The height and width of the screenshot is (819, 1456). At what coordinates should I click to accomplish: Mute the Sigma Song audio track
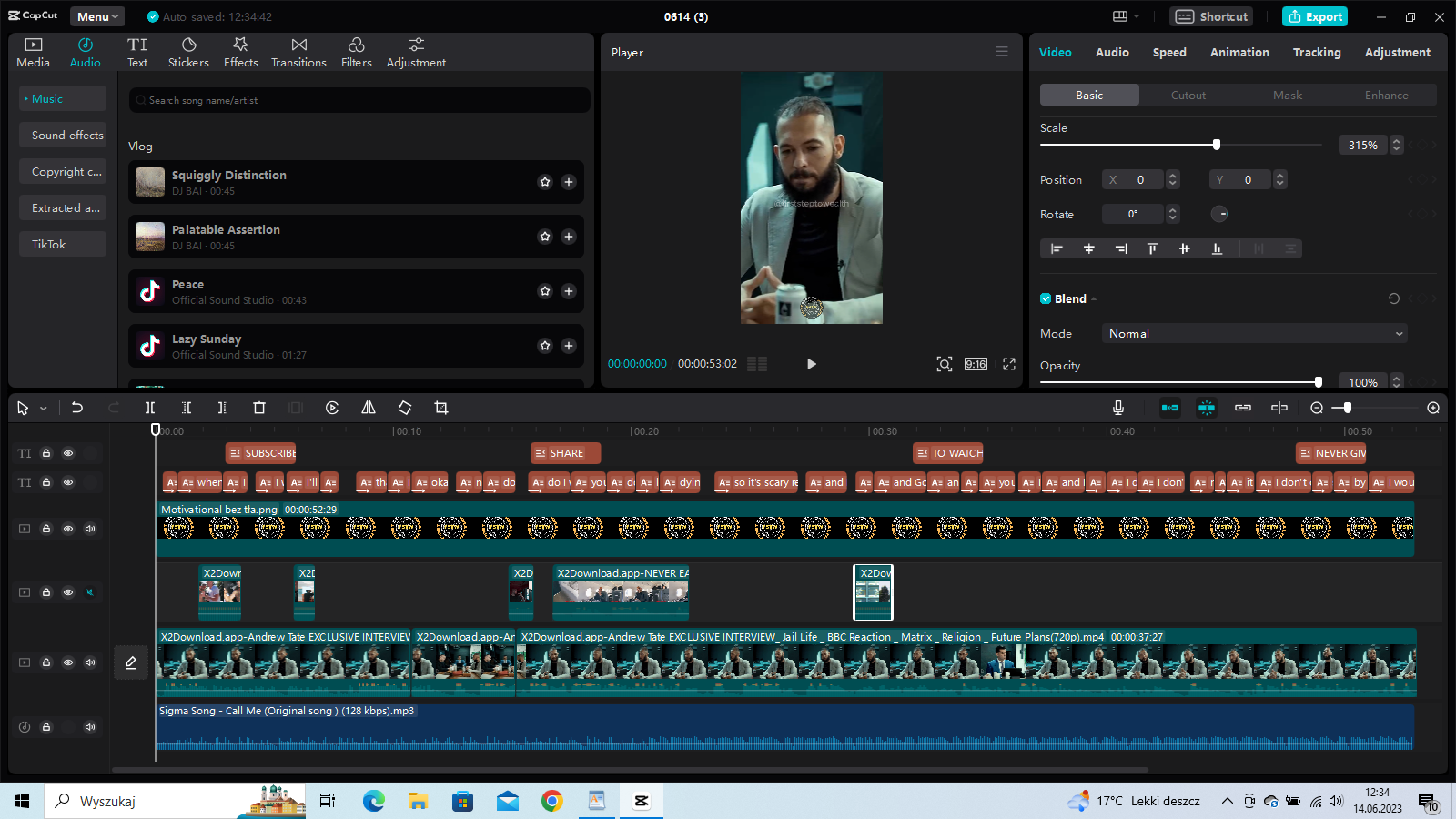pyautogui.click(x=90, y=727)
